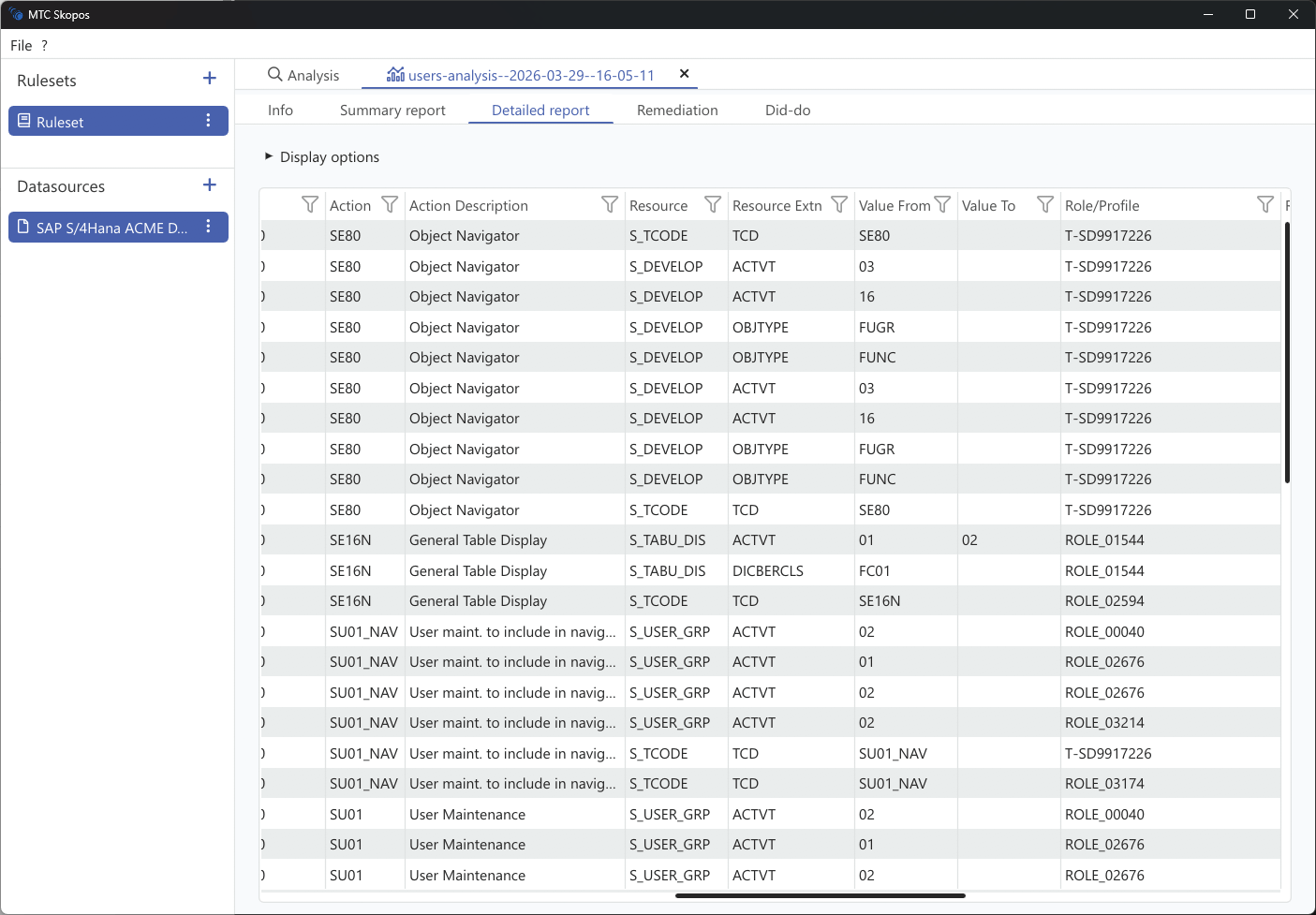The width and height of the screenshot is (1316, 915).
Task: Switch to the Summary report tab
Action: [x=392, y=111]
